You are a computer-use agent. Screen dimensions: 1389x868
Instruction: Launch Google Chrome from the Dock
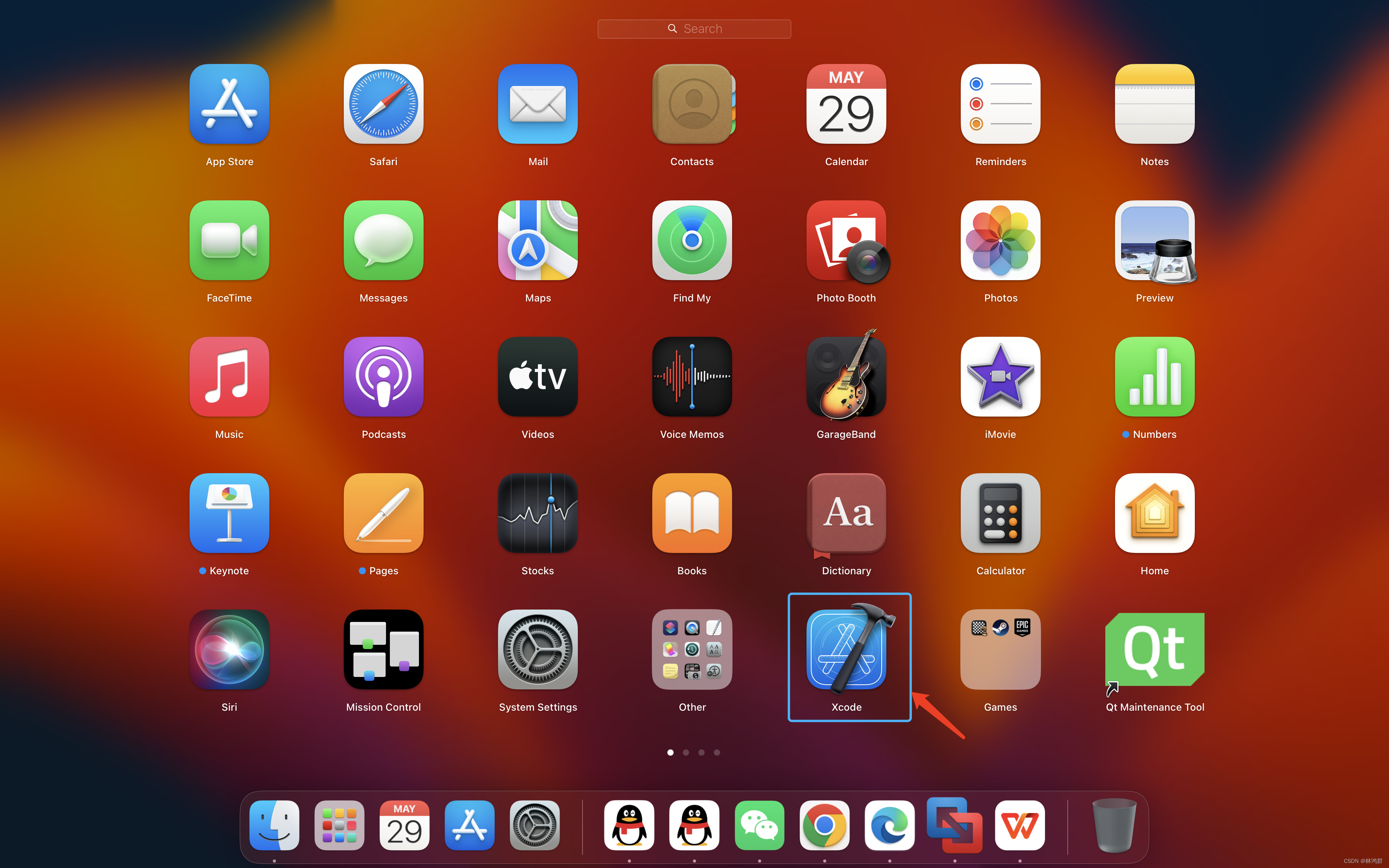[825, 825]
